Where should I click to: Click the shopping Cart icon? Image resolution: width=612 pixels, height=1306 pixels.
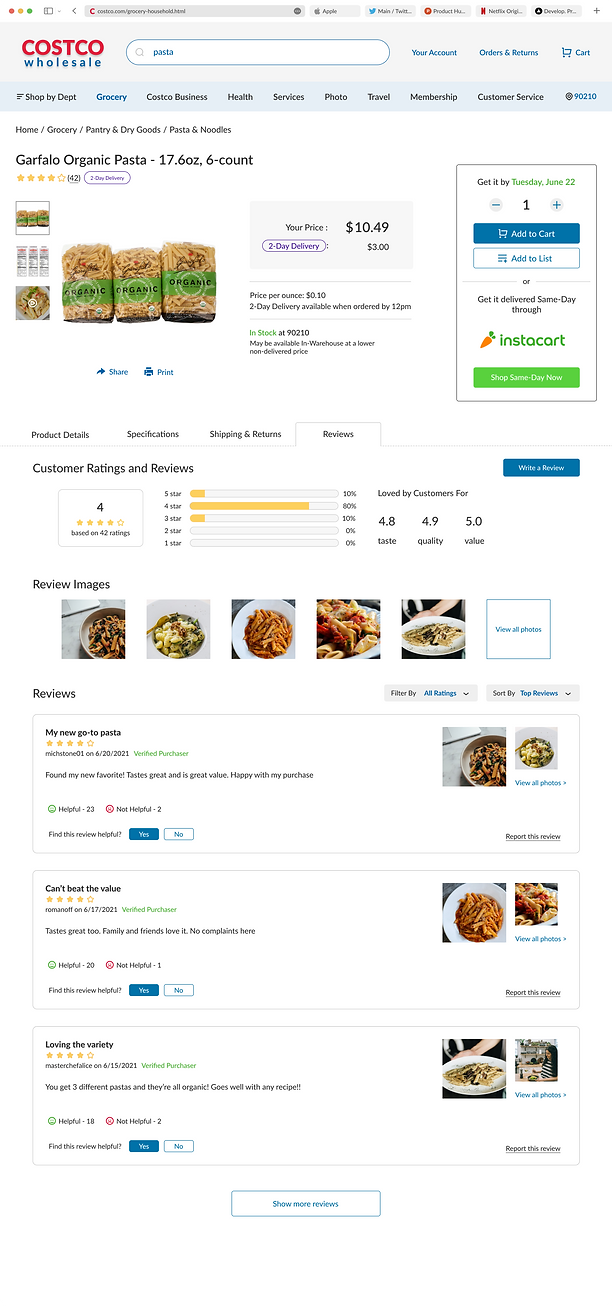pos(566,52)
